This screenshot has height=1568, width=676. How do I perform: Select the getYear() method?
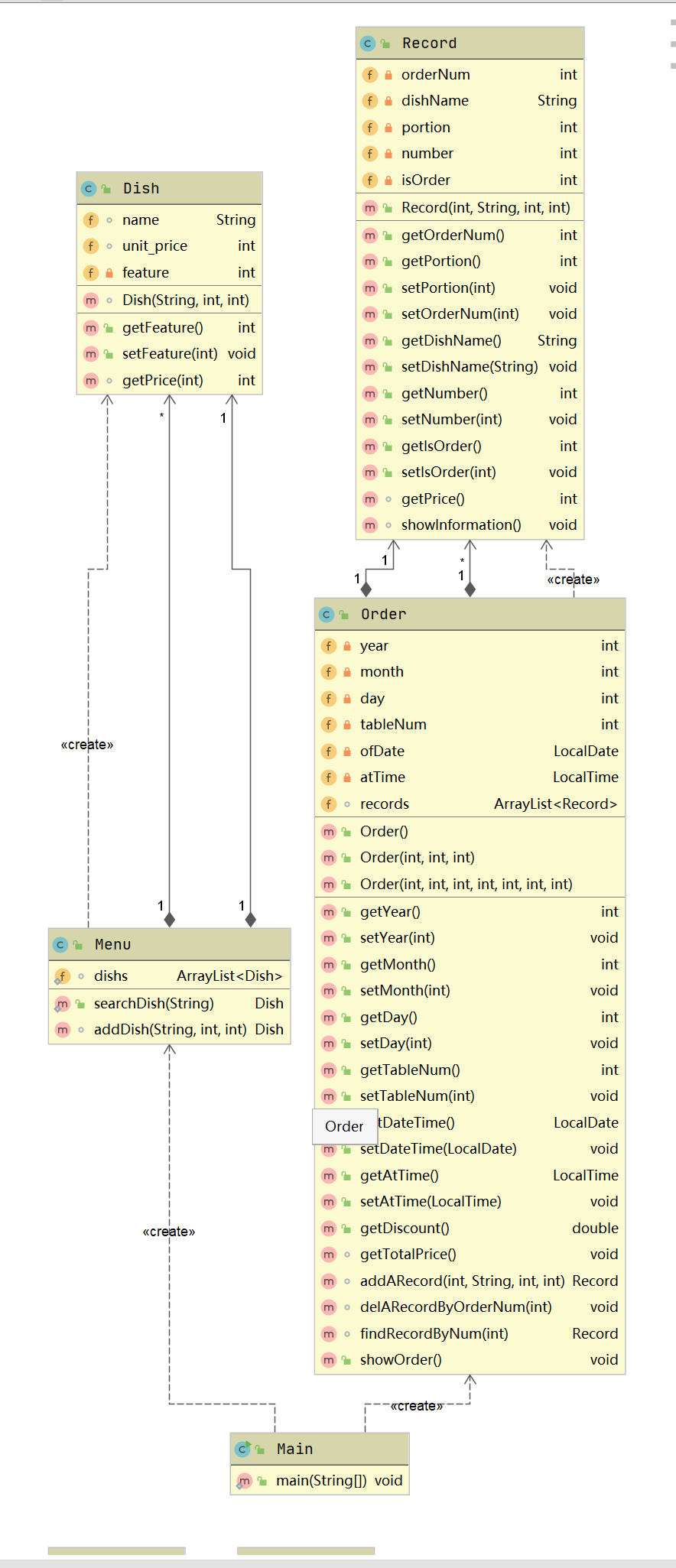click(470, 912)
